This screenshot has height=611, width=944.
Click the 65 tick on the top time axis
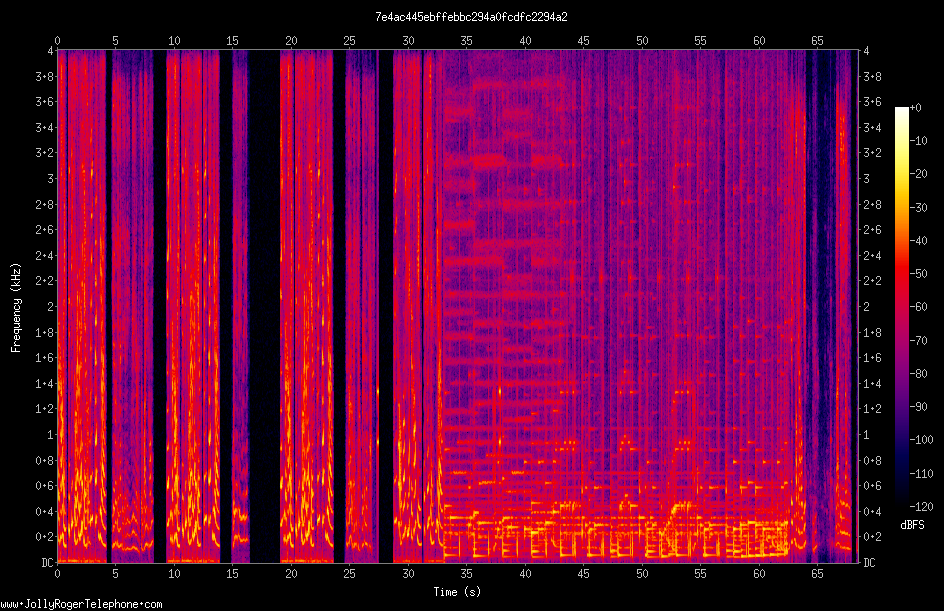point(817,40)
